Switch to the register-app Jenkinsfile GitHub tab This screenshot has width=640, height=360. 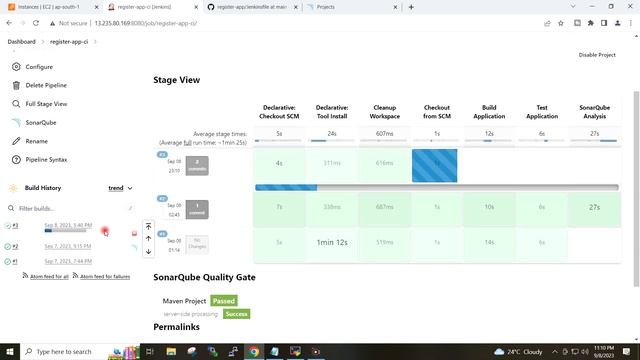251,7
